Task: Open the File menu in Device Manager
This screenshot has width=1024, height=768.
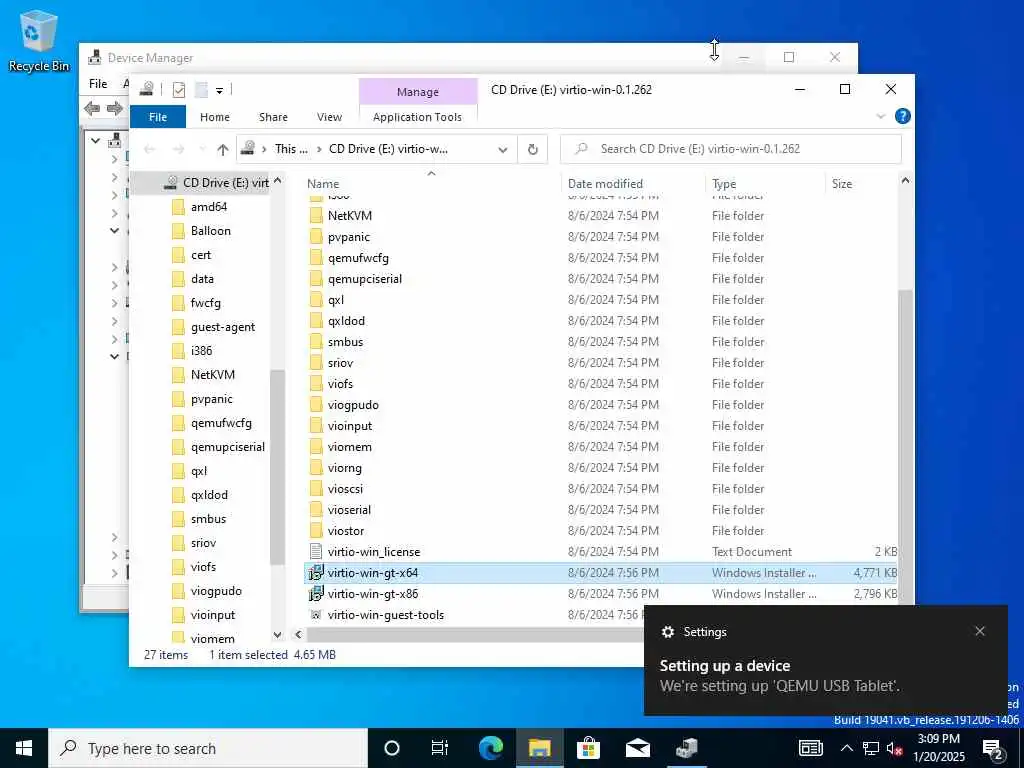Action: point(98,84)
